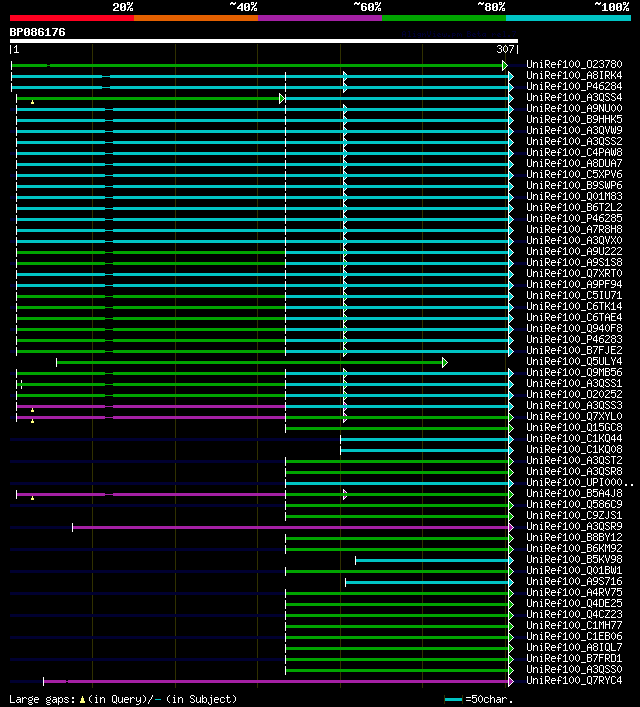Select the UniRef100_B6T2L2 label
640x707 pixels.
click(574, 207)
